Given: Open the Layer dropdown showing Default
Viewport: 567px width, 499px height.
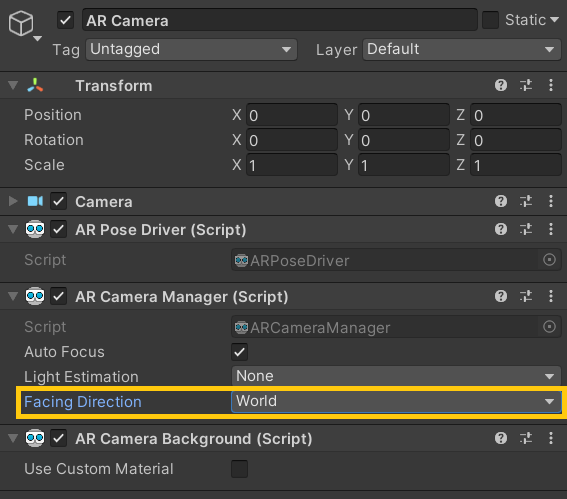Looking at the screenshot, I should coord(462,50).
